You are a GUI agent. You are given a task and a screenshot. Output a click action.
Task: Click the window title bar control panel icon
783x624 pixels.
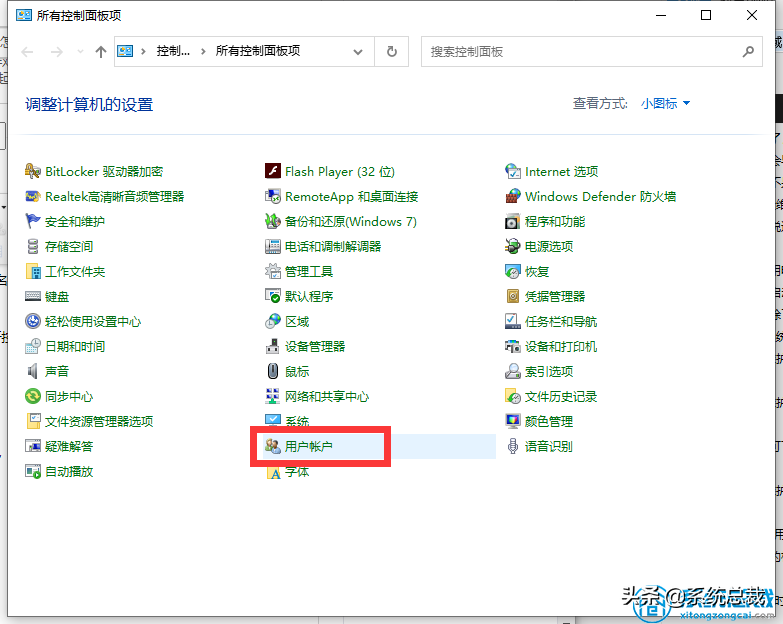(23, 15)
